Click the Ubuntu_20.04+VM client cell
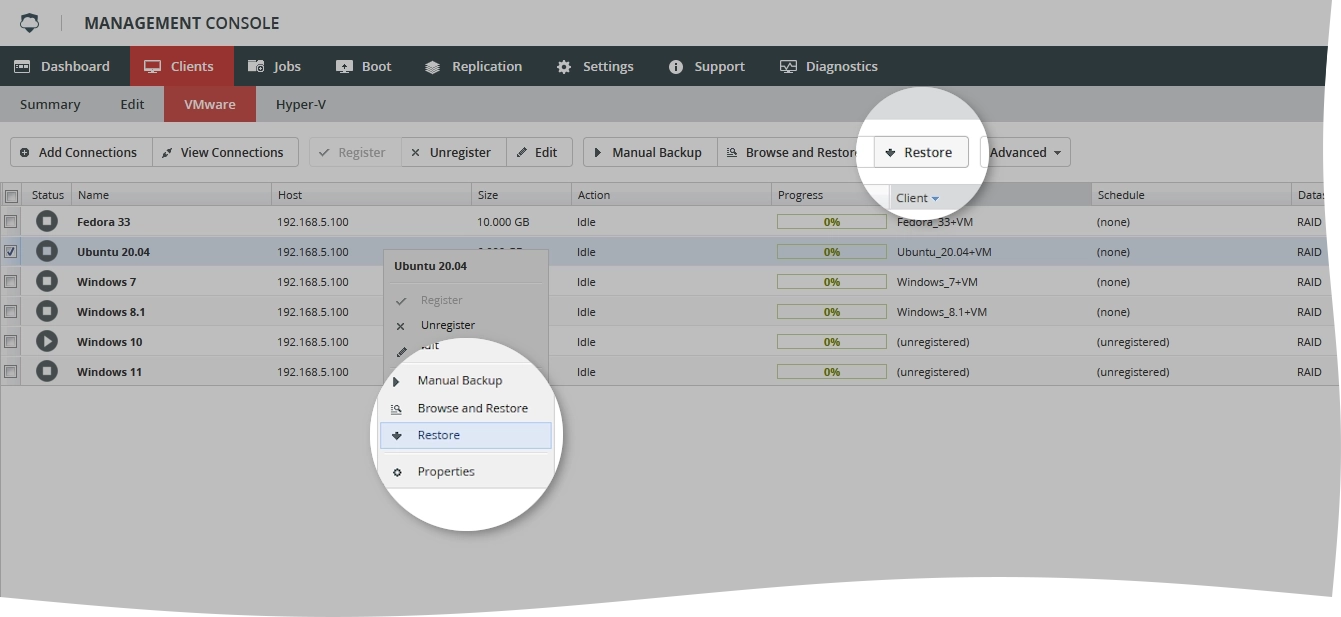This screenshot has width=1341, height=617. 943,252
